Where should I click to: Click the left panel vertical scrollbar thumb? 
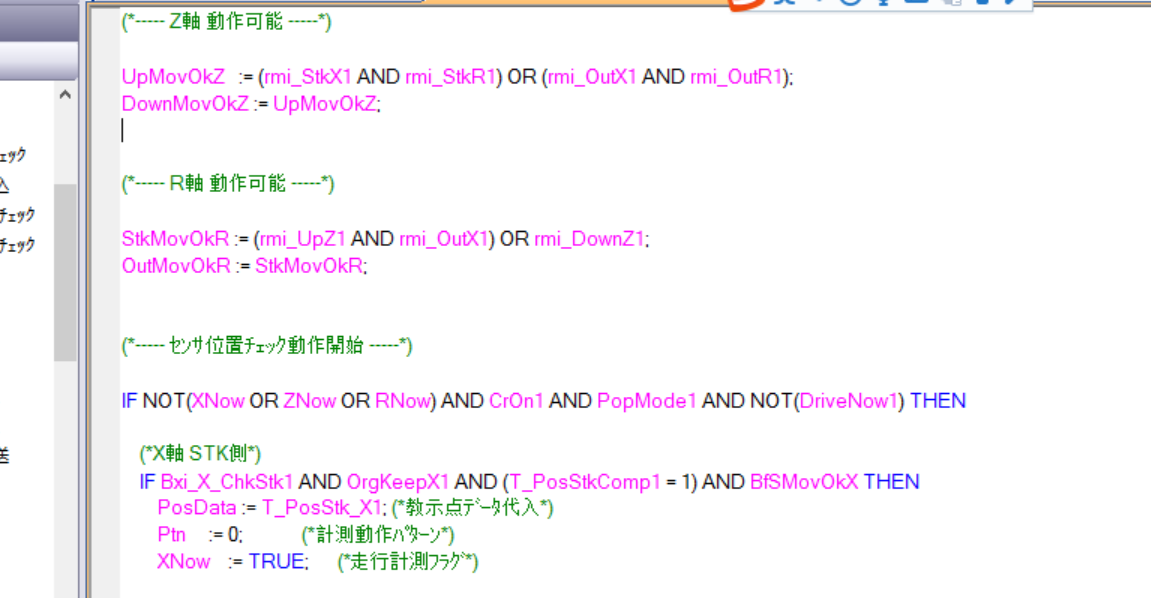pyautogui.click(x=64, y=270)
